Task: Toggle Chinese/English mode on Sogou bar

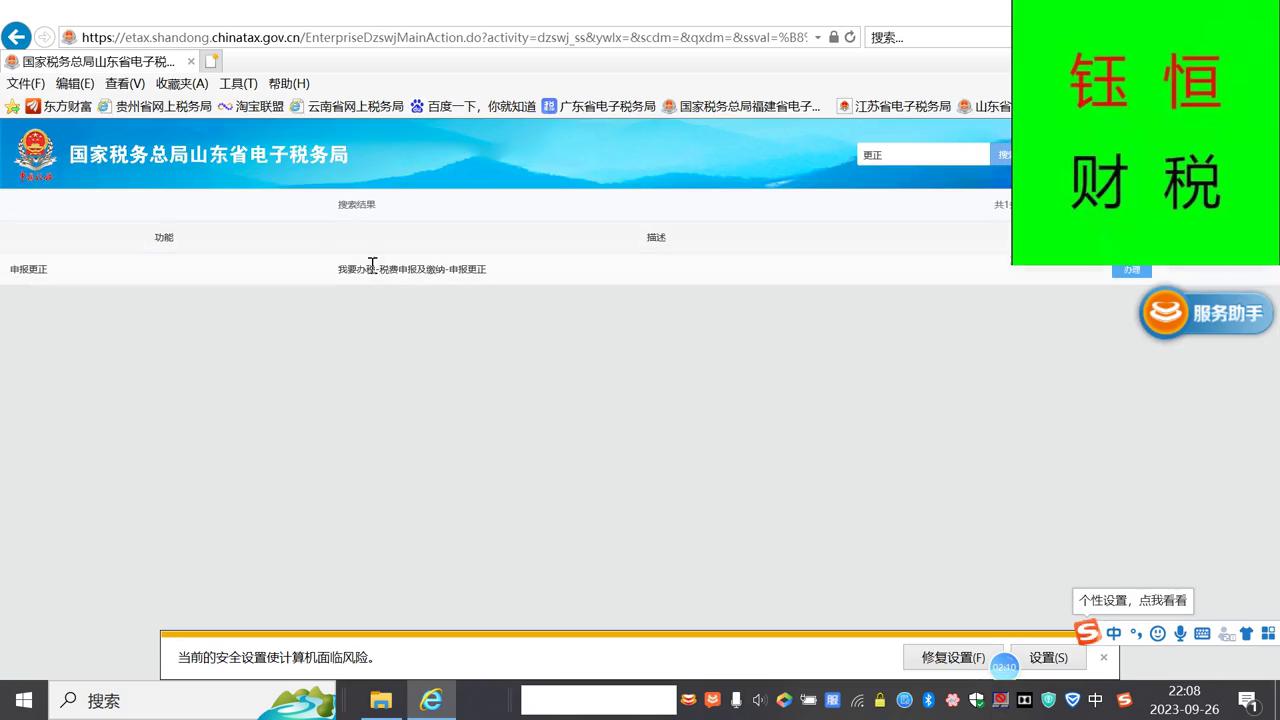Action: click(x=1114, y=633)
